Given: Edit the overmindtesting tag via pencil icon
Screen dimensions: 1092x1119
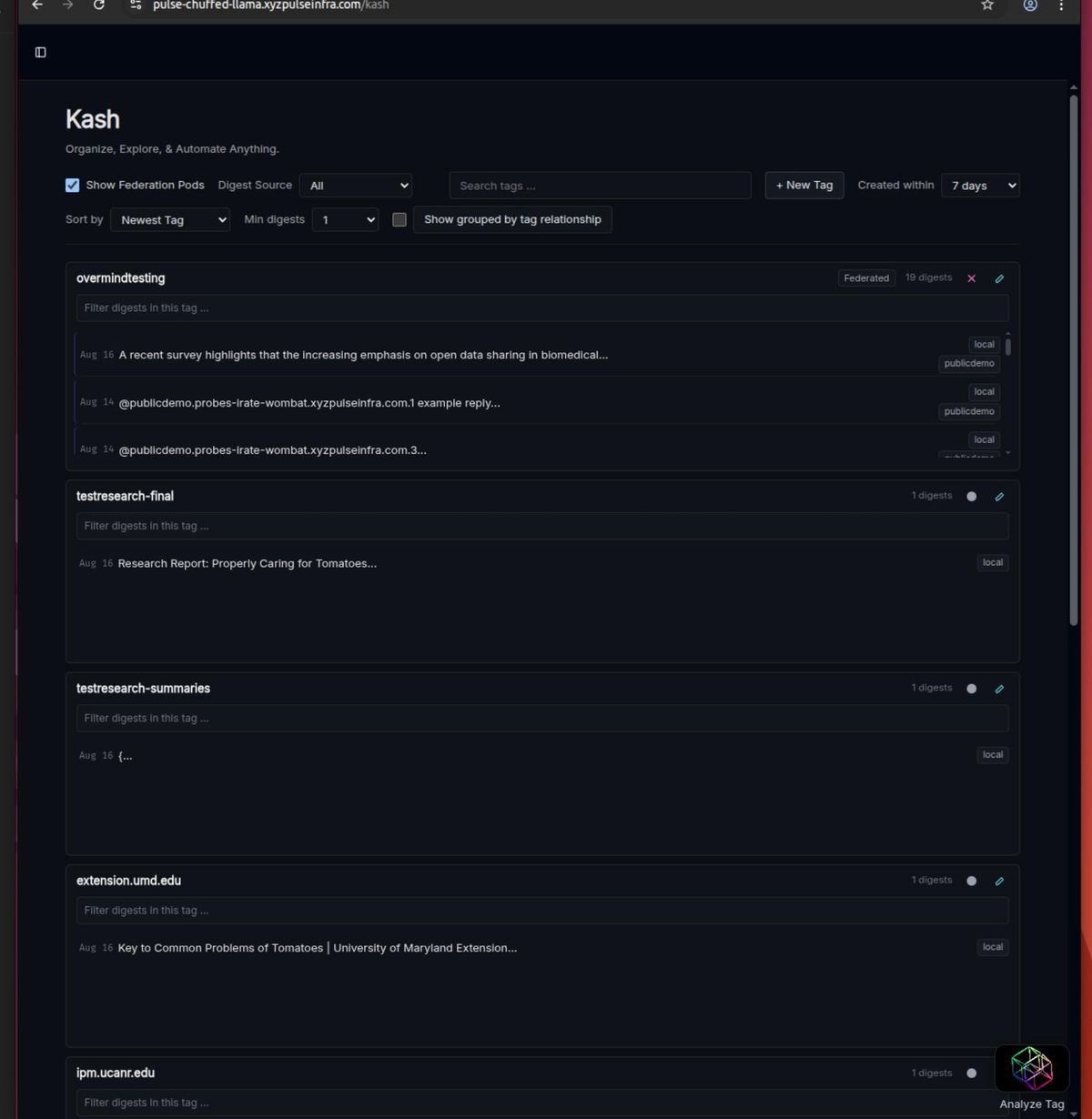Looking at the screenshot, I should pyautogui.click(x=999, y=278).
